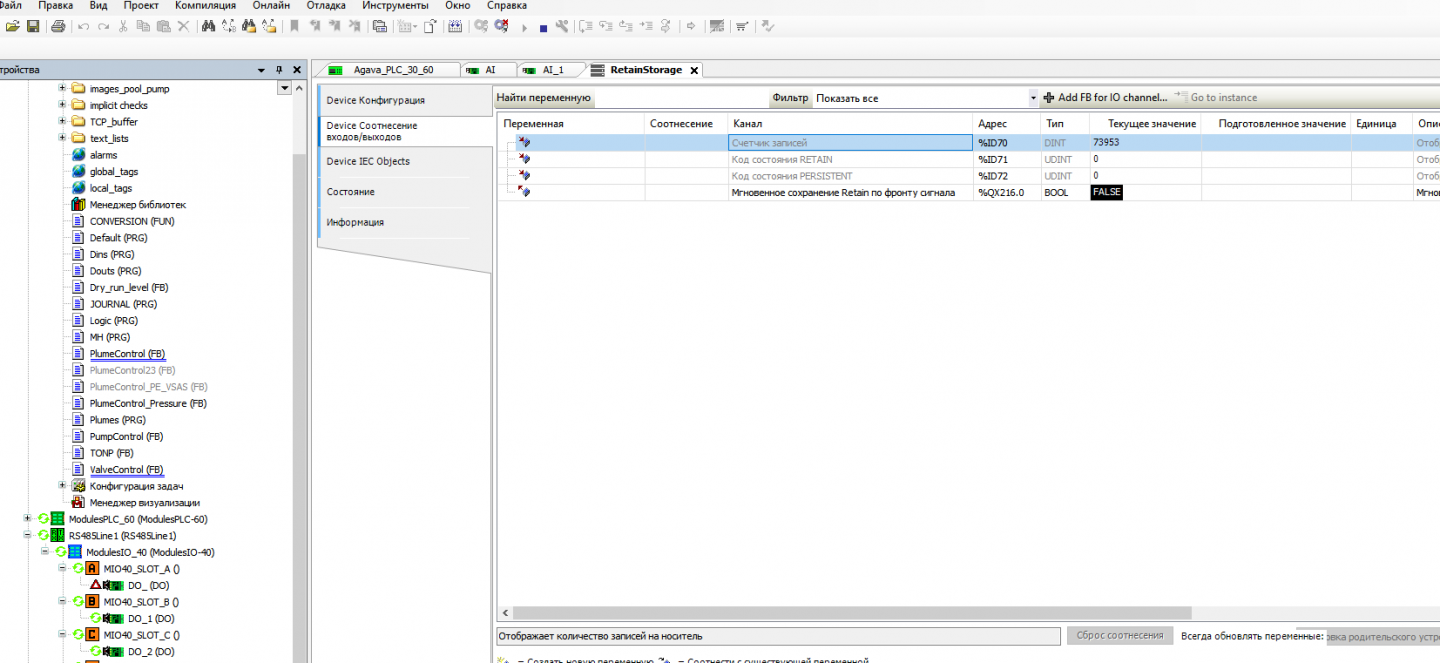Click the Stop blue square icon
Image resolution: width=1440 pixels, height=663 pixels.
(x=543, y=28)
